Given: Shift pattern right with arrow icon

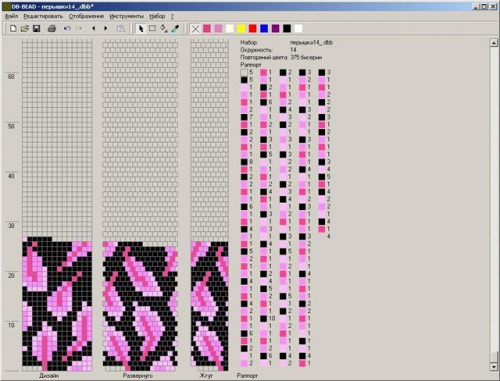Looking at the screenshot, I should (106, 29).
